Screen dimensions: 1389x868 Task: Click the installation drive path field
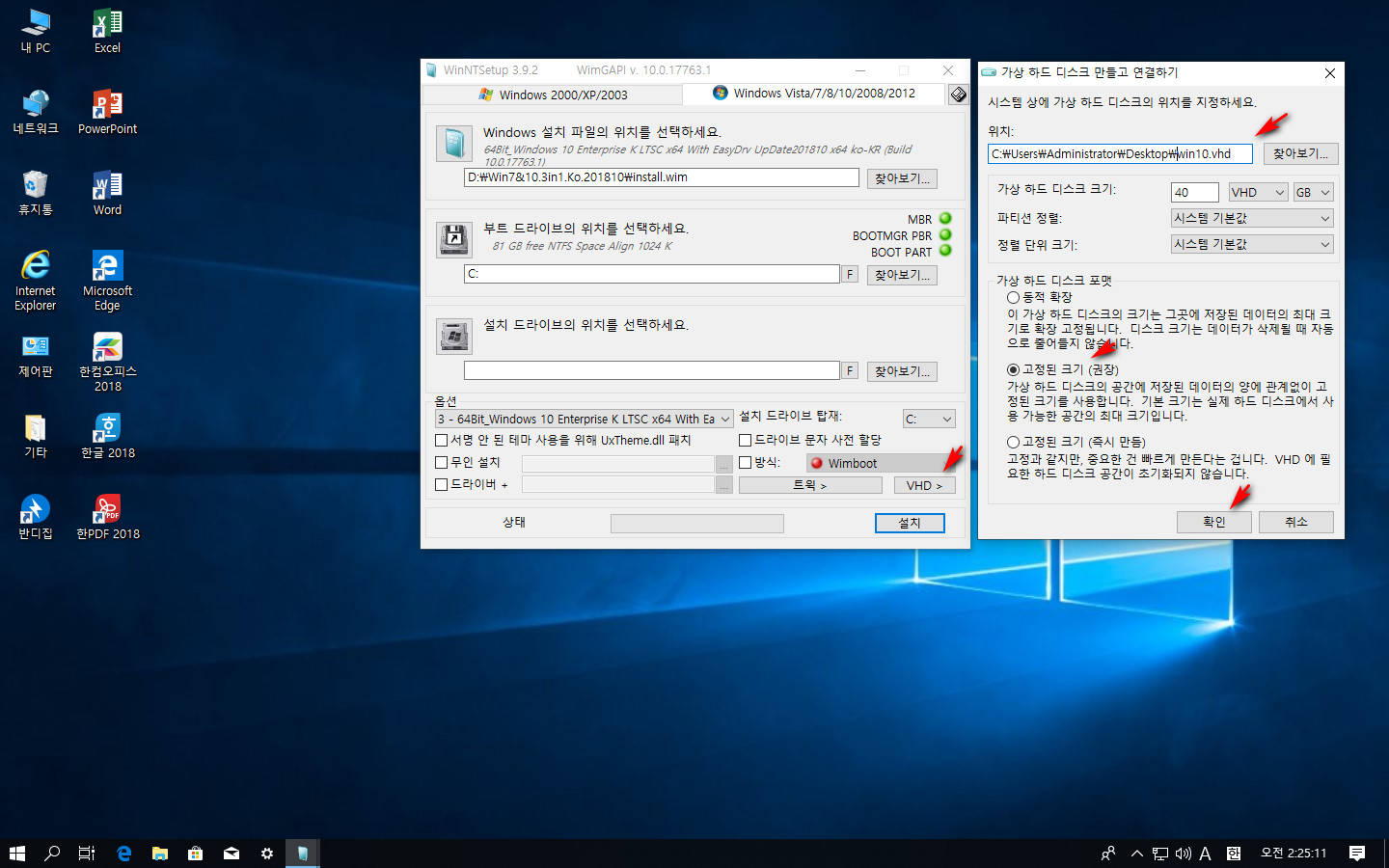[652, 370]
